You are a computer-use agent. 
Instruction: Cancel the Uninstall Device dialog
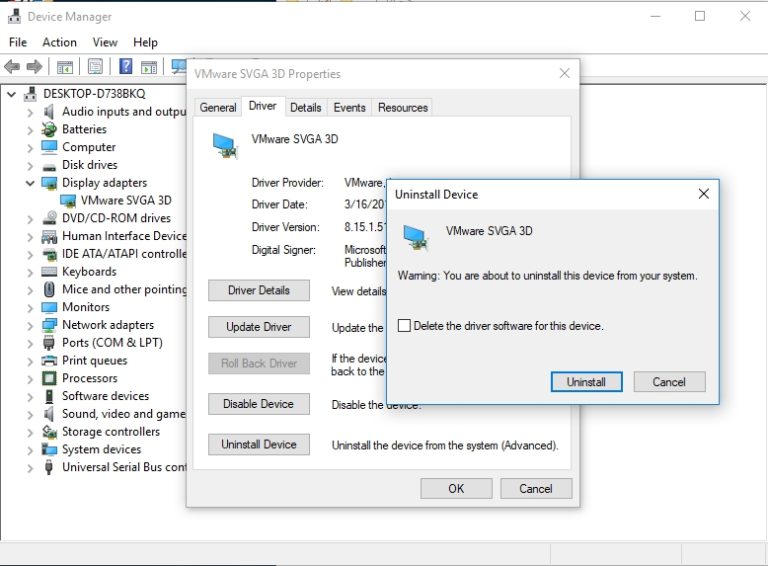[669, 382]
